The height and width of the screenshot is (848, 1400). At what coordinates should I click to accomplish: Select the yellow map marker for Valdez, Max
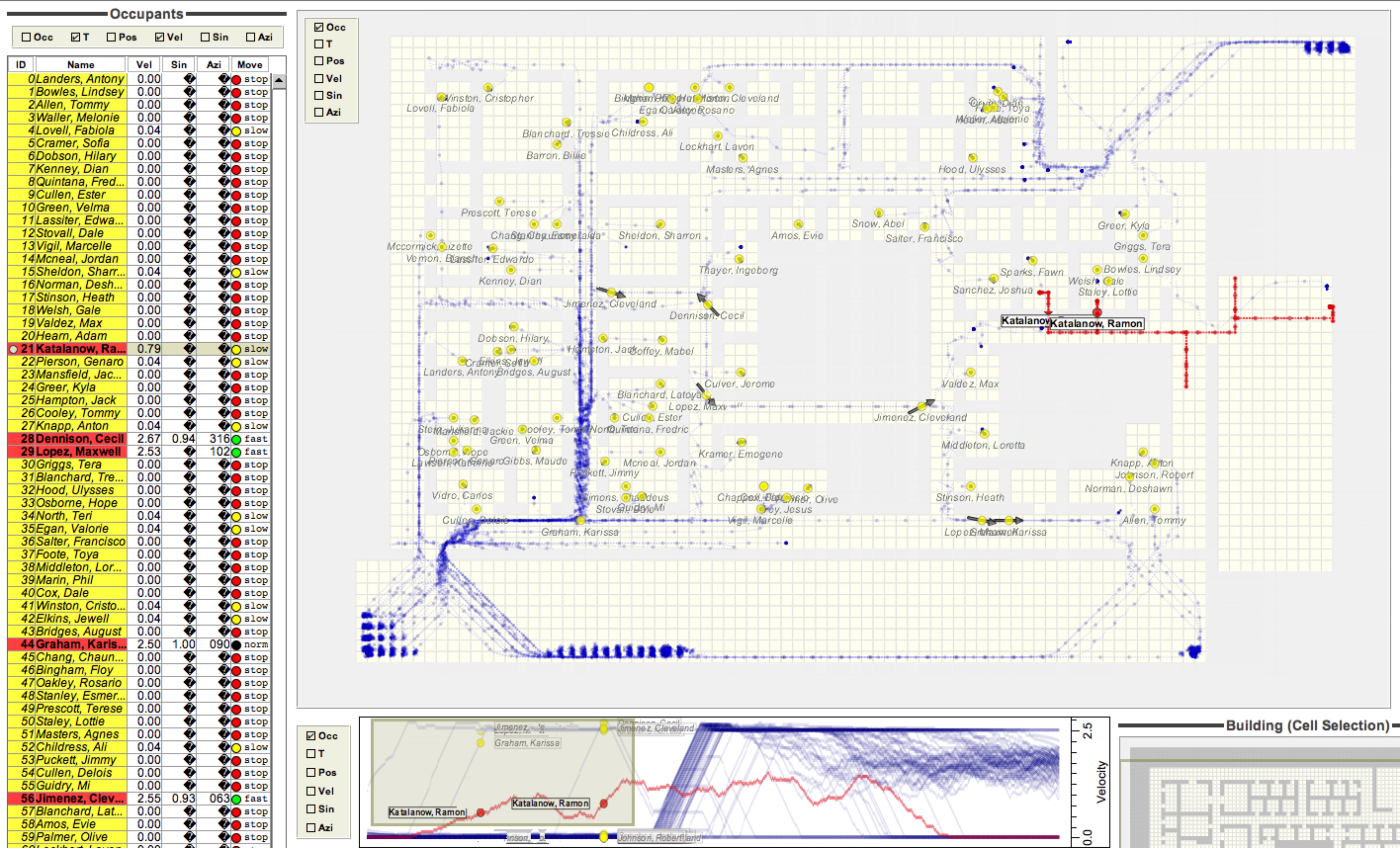[x=970, y=372]
